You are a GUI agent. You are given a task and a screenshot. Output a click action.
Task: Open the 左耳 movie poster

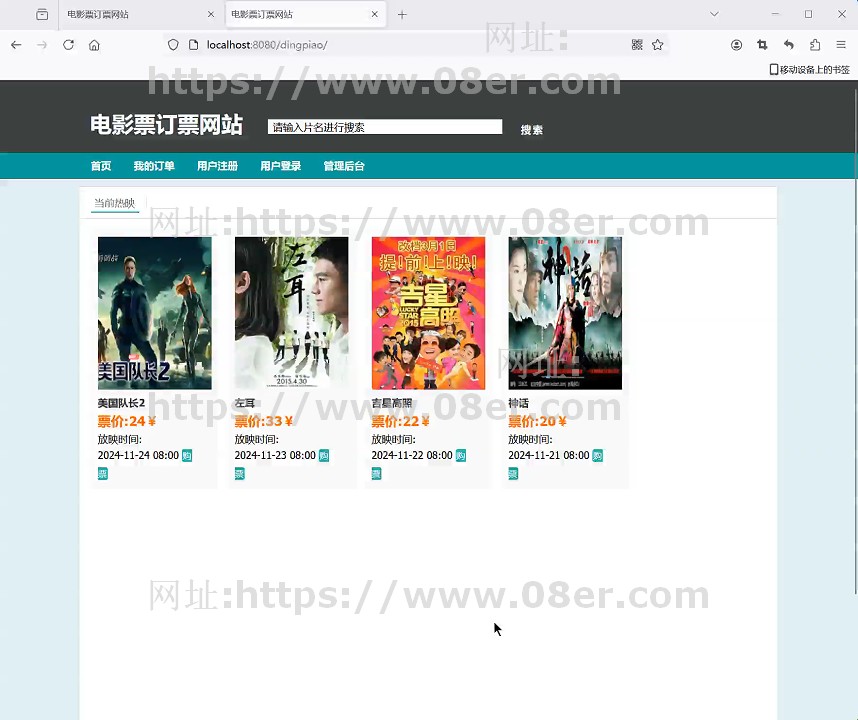(291, 313)
